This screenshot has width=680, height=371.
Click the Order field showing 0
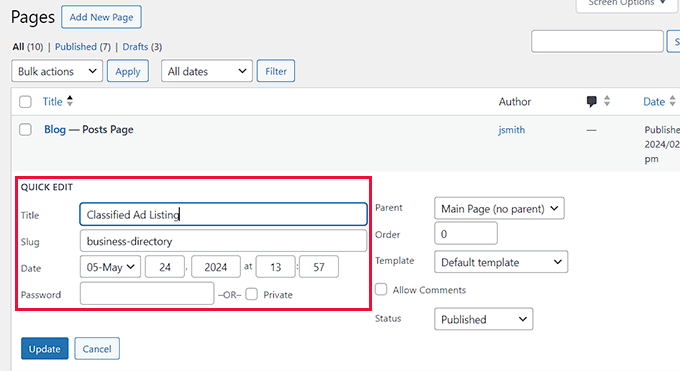pos(466,233)
